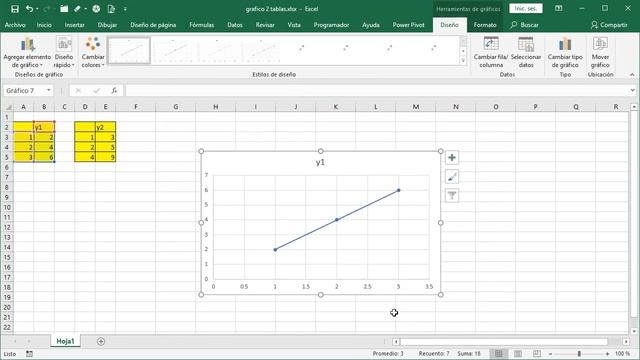This screenshot has height=360, width=640.
Task: Click the Undo arrow icon
Action: [x=29, y=9]
